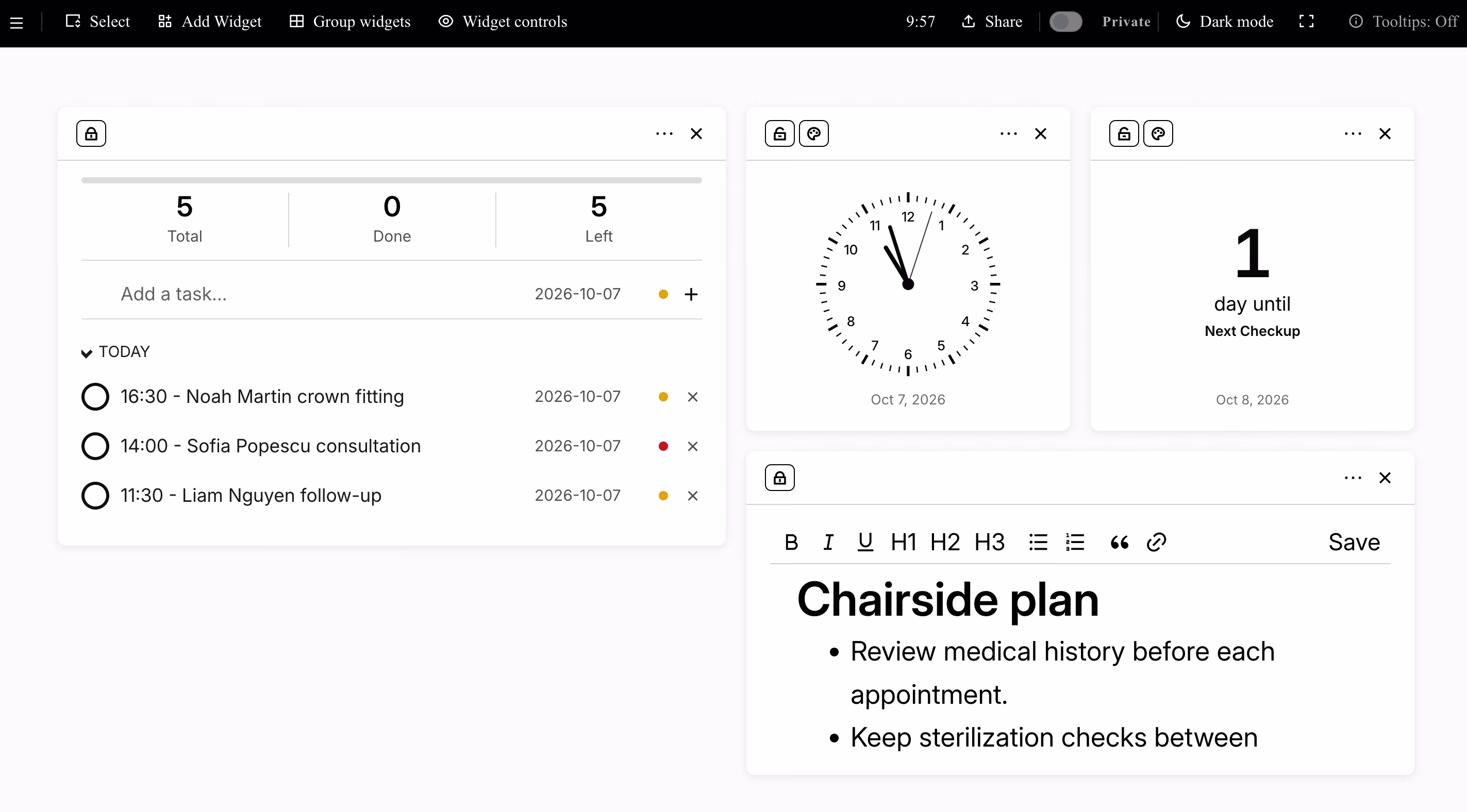1467x812 pixels.
Task: Check off Sofia Popescu consultation task
Action: (x=95, y=446)
